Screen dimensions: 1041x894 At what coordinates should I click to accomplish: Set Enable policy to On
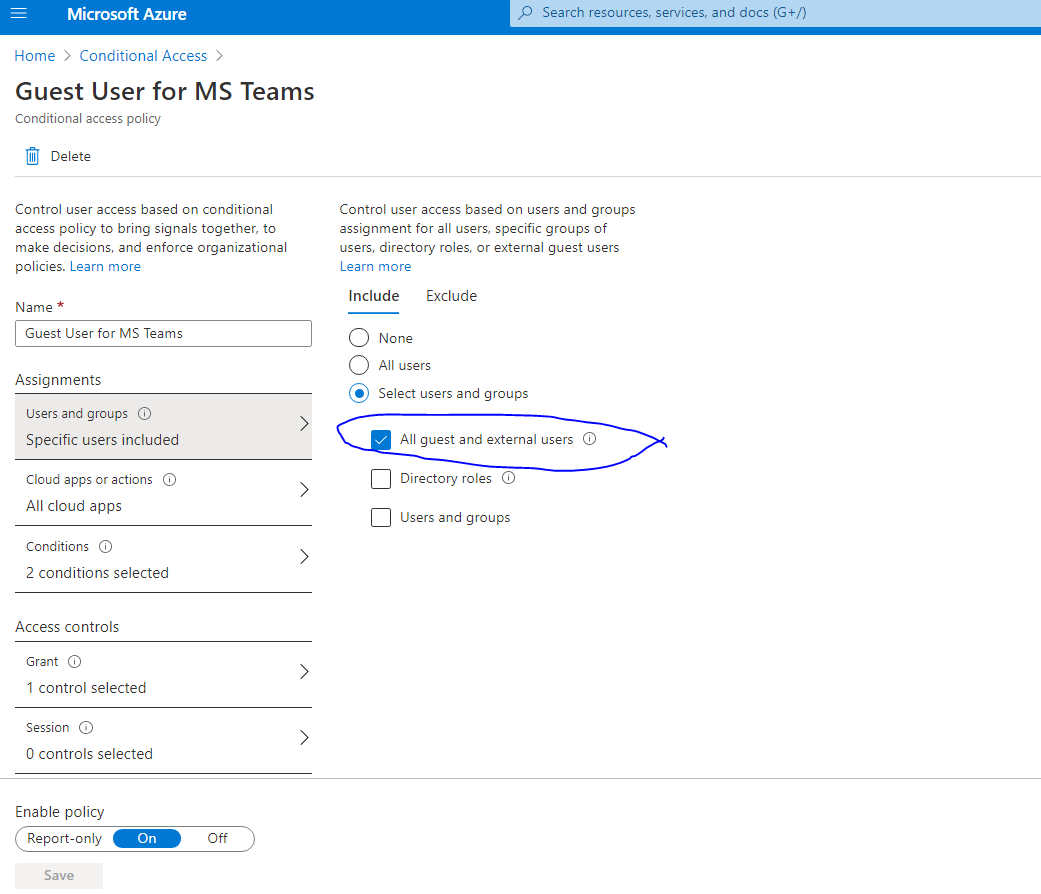pos(147,838)
